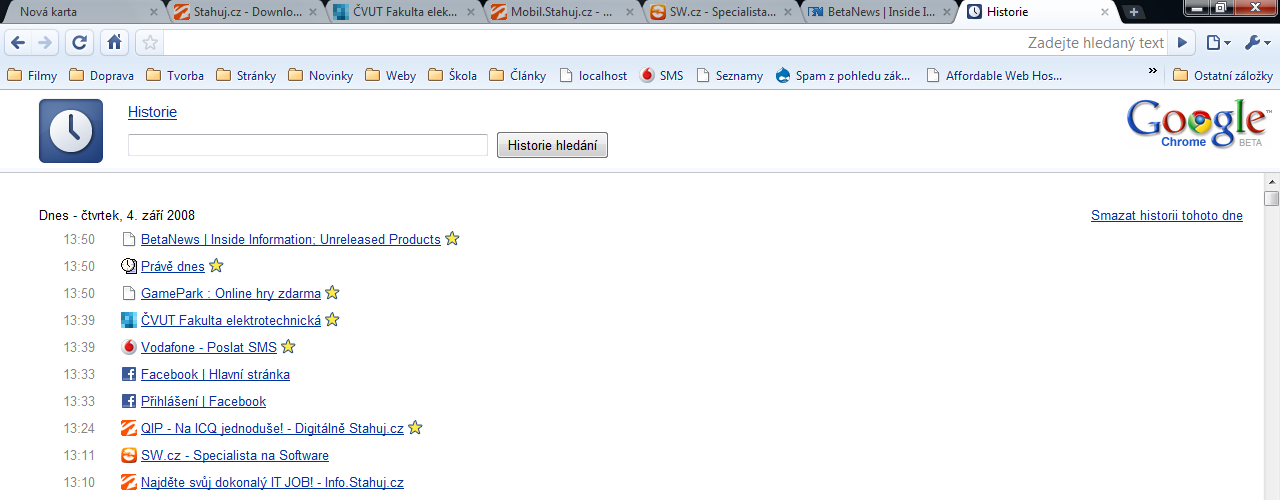Open a new tab with the plus button
Screen dimensions: 1280x500
coord(1134,12)
